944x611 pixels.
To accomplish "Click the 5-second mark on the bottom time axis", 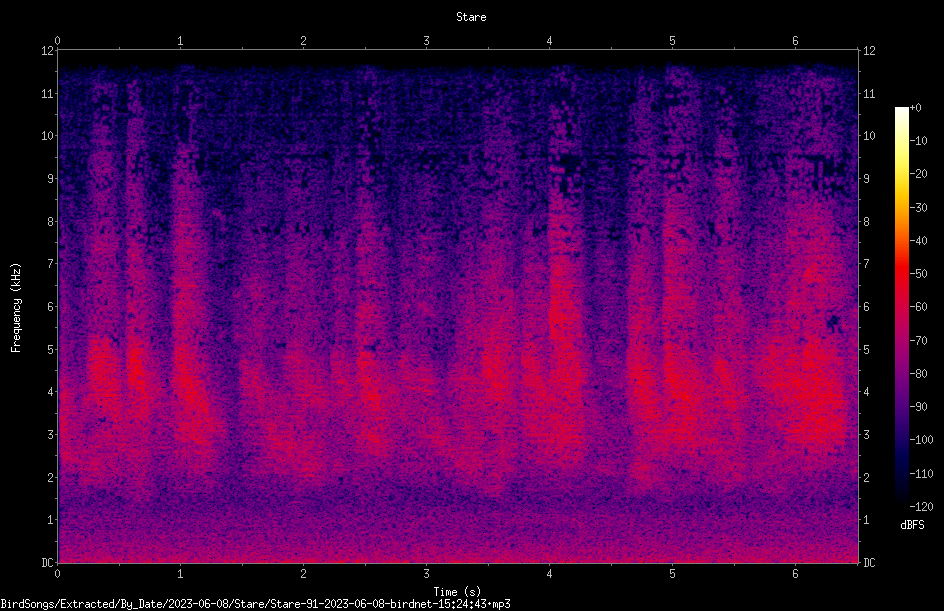I will tap(672, 574).
